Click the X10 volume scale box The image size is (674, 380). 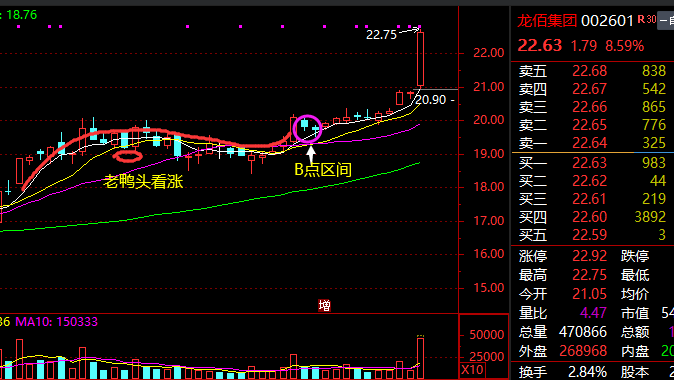472,370
